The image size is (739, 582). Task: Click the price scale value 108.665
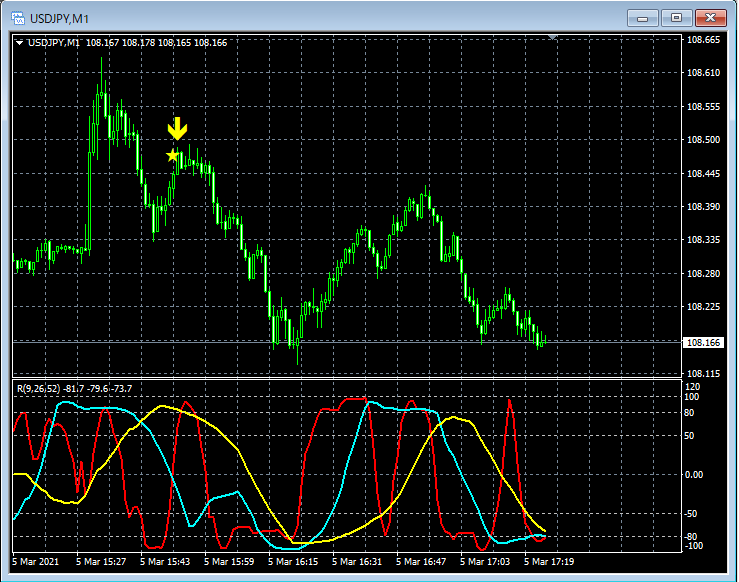703,40
